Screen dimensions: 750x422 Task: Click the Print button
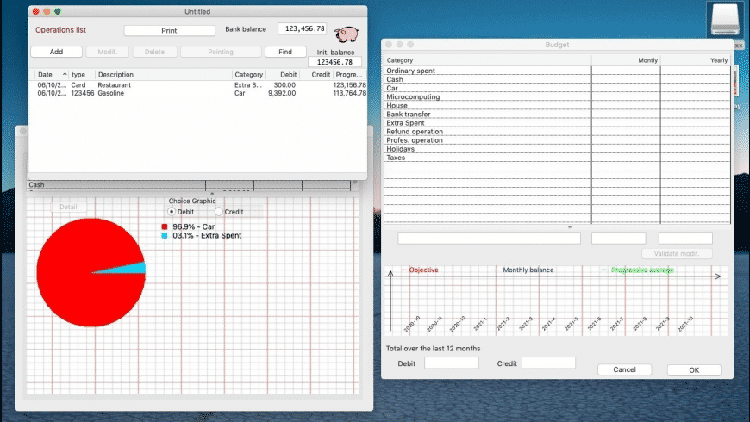[169, 31]
